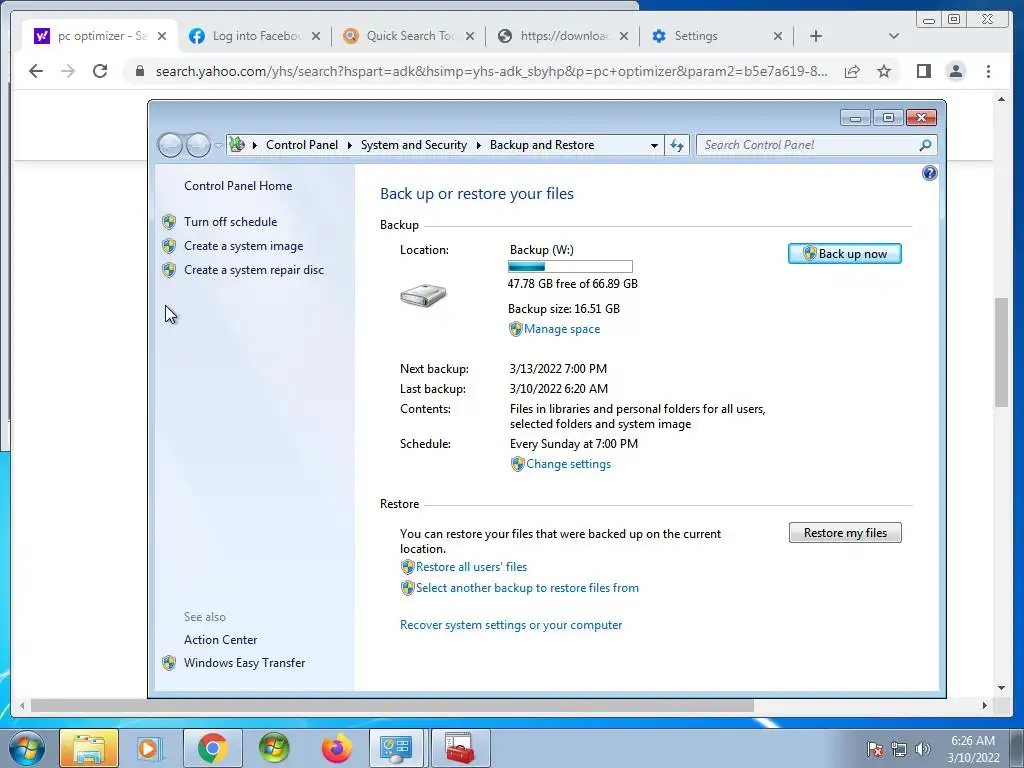Expand arrow after System and Security breadcrumb
This screenshot has height=768, width=1024.
tap(479, 145)
